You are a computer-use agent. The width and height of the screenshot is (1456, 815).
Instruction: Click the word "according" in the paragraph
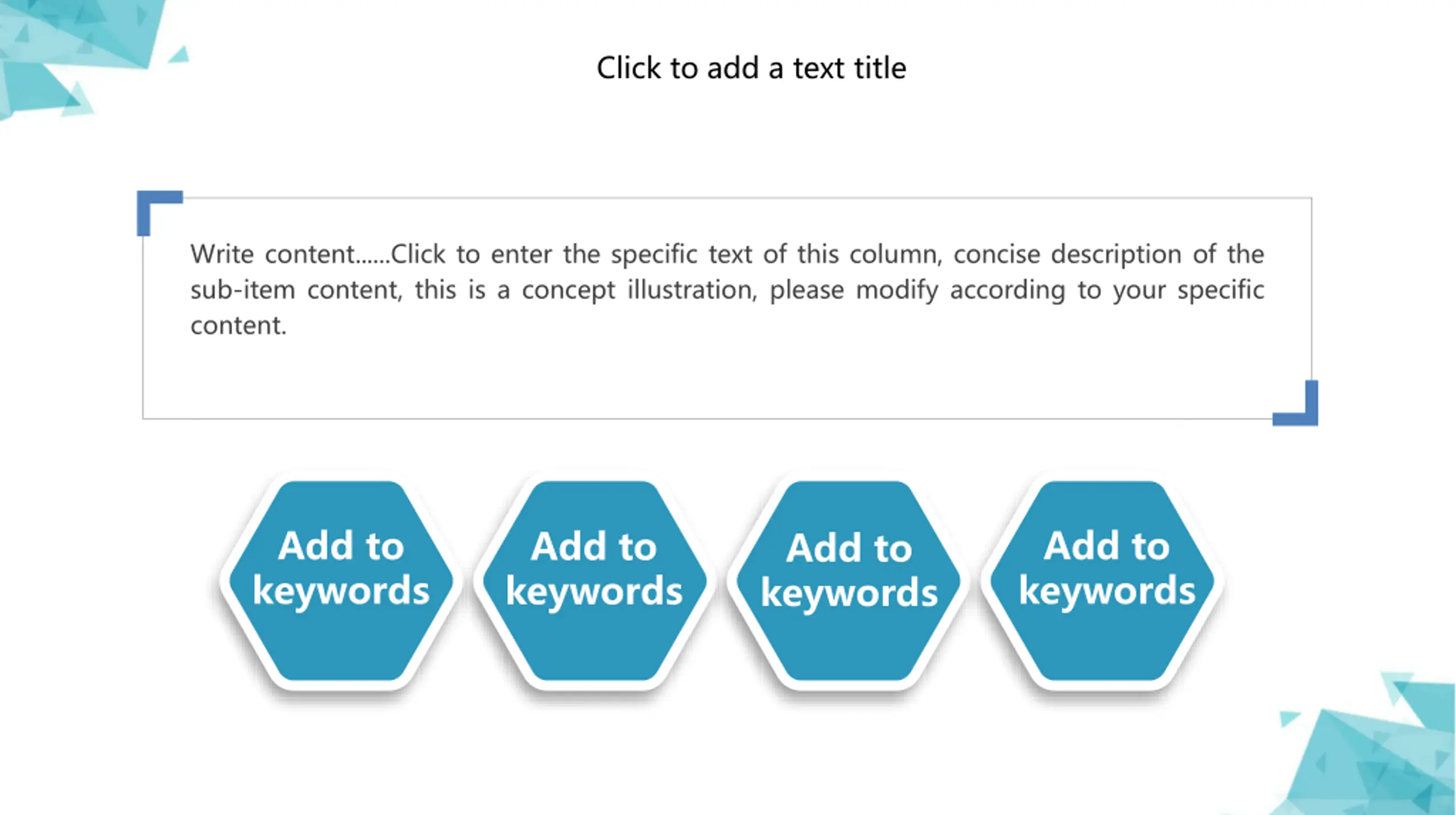click(1007, 291)
